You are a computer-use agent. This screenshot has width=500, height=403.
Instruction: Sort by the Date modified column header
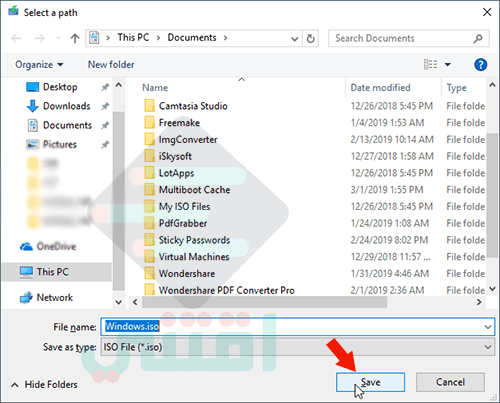[380, 88]
